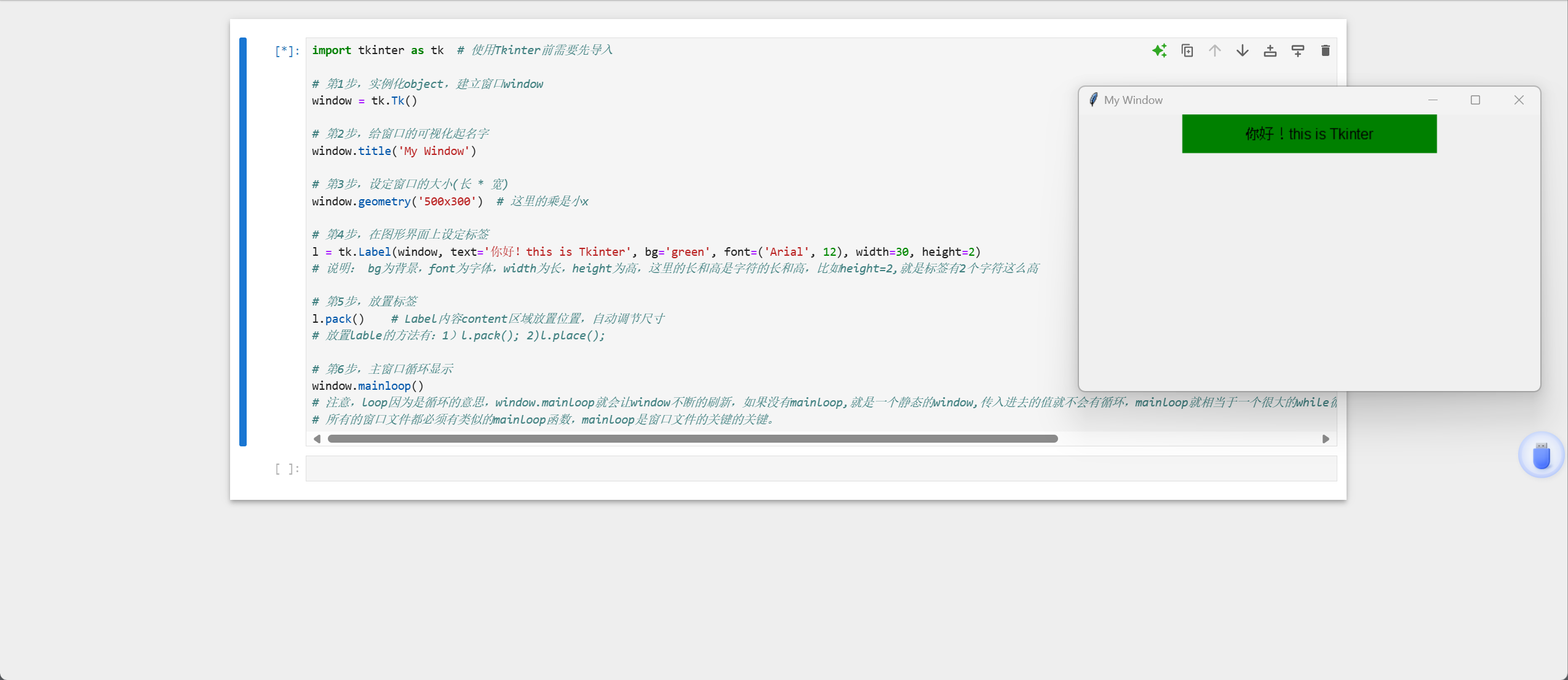Click the '# 第6步' comment line

click(x=383, y=369)
